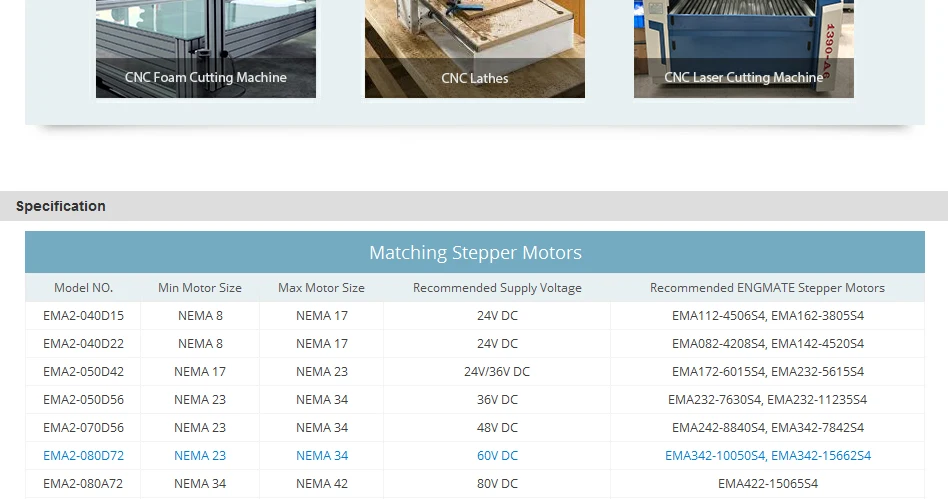Image resolution: width=948 pixels, height=499 pixels.
Task: Click Min Motor Size cell of EMA2-080A72 row
Action: pyautogui.click(x=200, y=483)
